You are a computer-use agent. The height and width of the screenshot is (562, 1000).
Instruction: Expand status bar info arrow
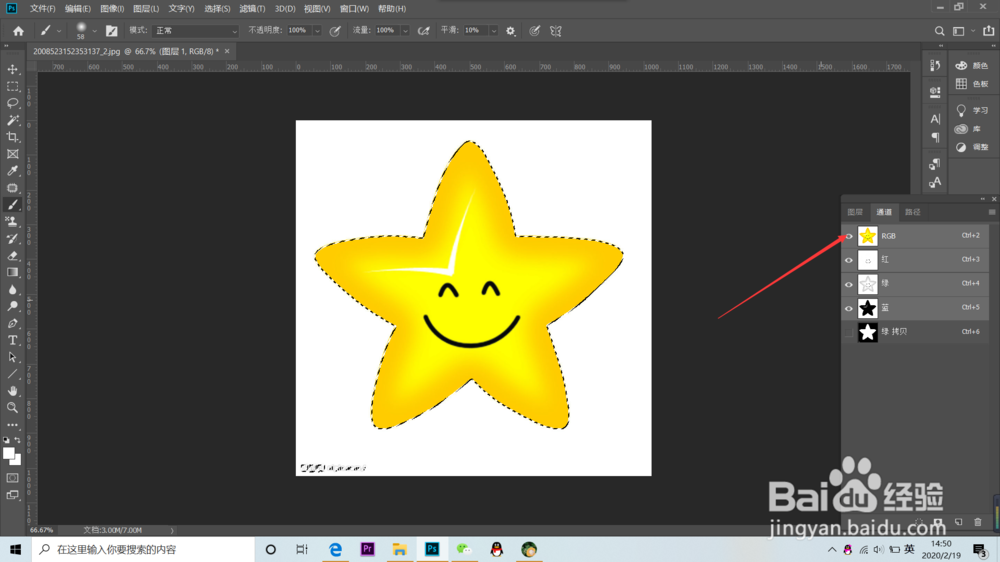(x=172, y=530)
